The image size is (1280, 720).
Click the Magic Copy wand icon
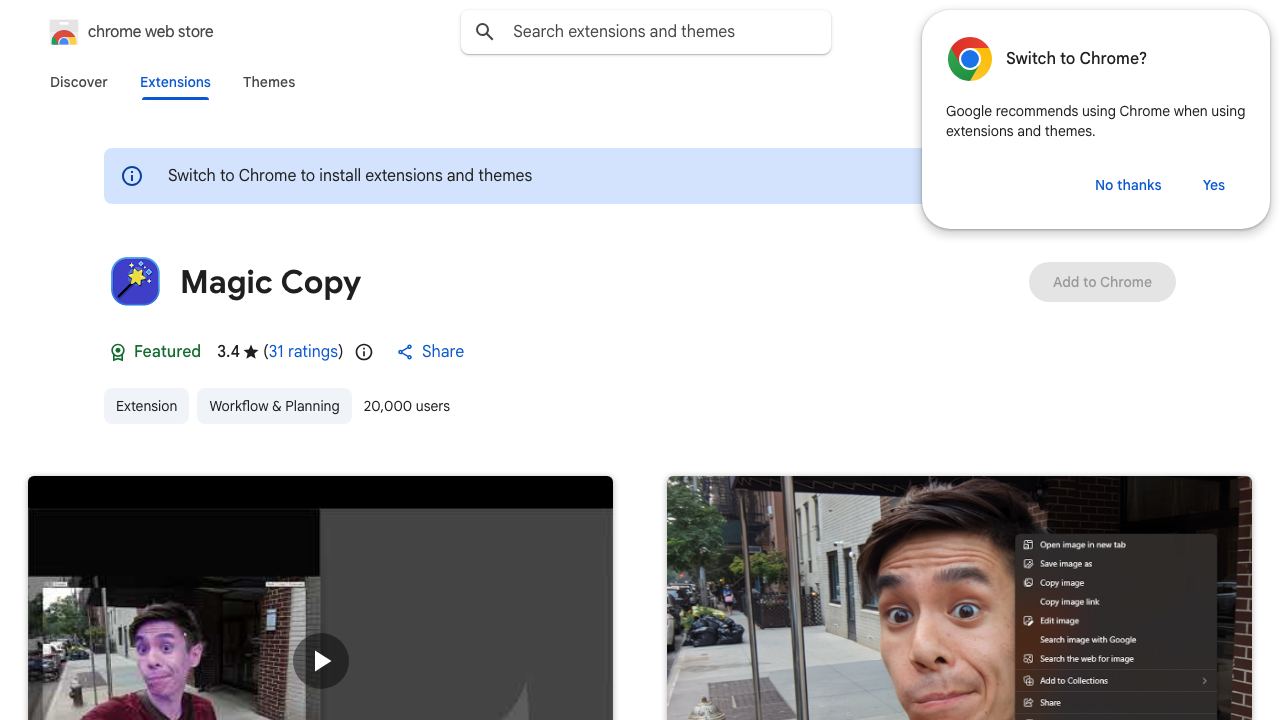(135, 281)
